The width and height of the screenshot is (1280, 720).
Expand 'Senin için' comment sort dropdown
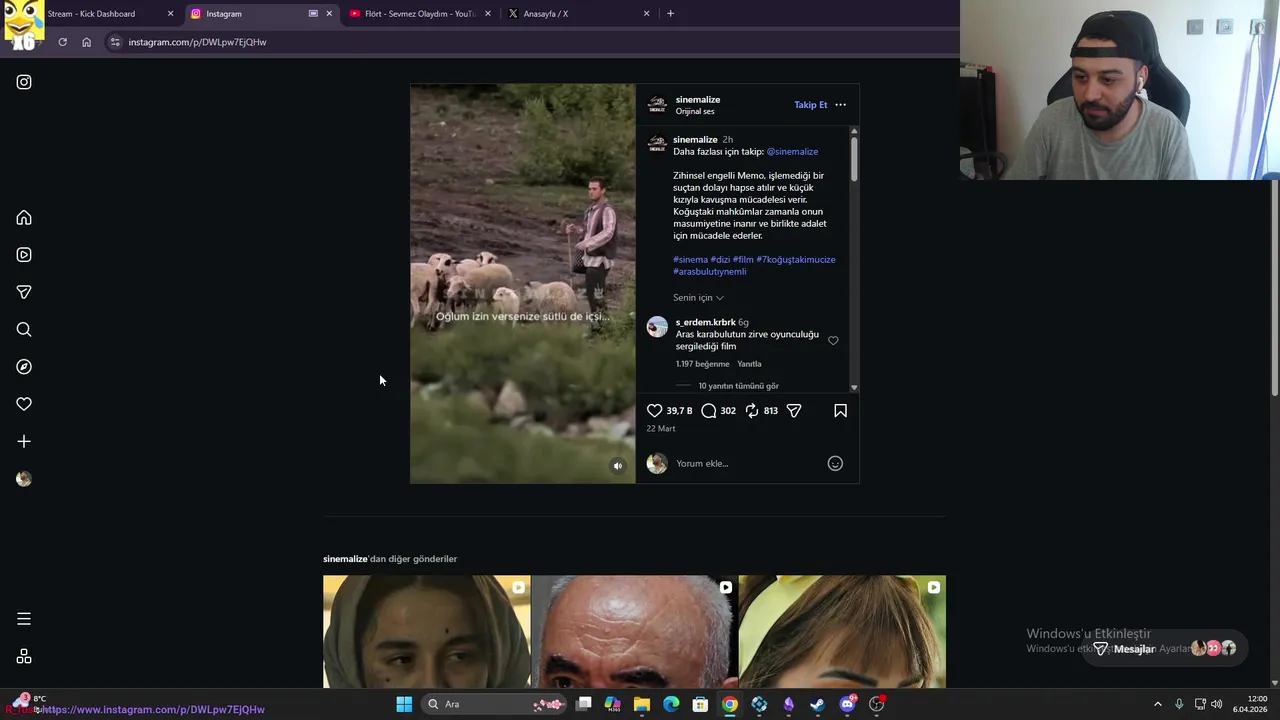pos(698,298)
